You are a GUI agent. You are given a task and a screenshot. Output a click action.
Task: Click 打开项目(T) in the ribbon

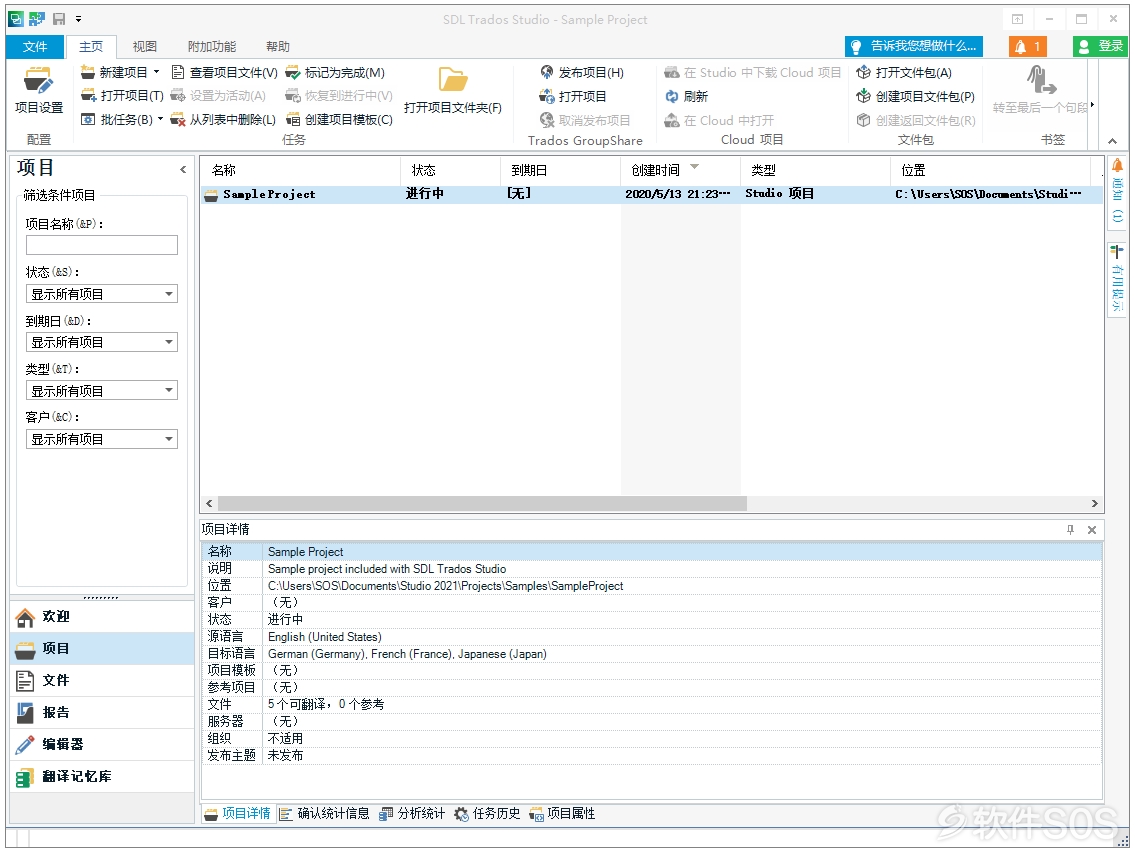[122, 96]
